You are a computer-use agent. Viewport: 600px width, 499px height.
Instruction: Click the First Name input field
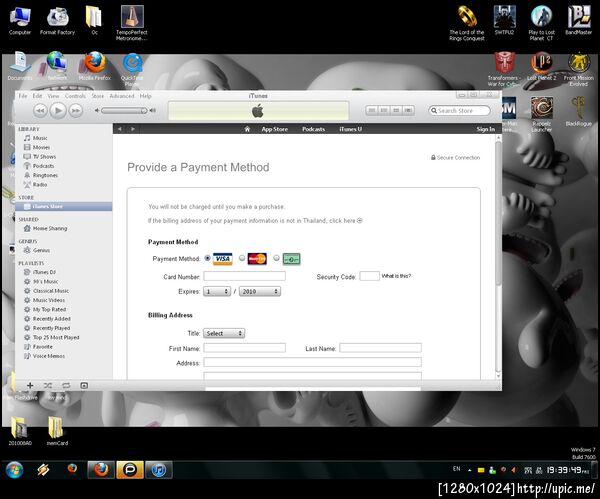click(x=245, y=348)
